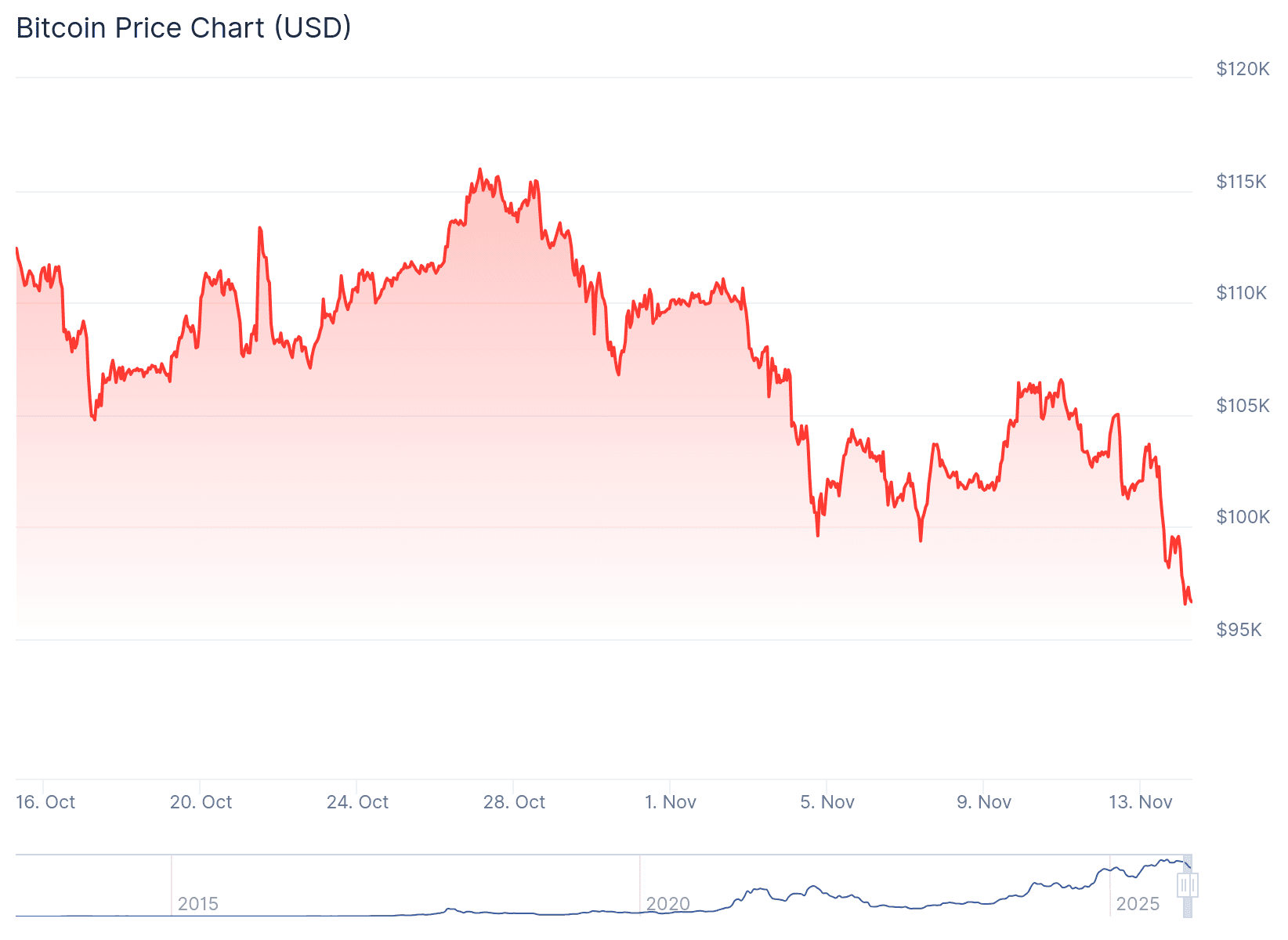The height and width of the screenshot is (940, 1288).
Task: Select the 5. Nov date label
Action: [827, 802]
